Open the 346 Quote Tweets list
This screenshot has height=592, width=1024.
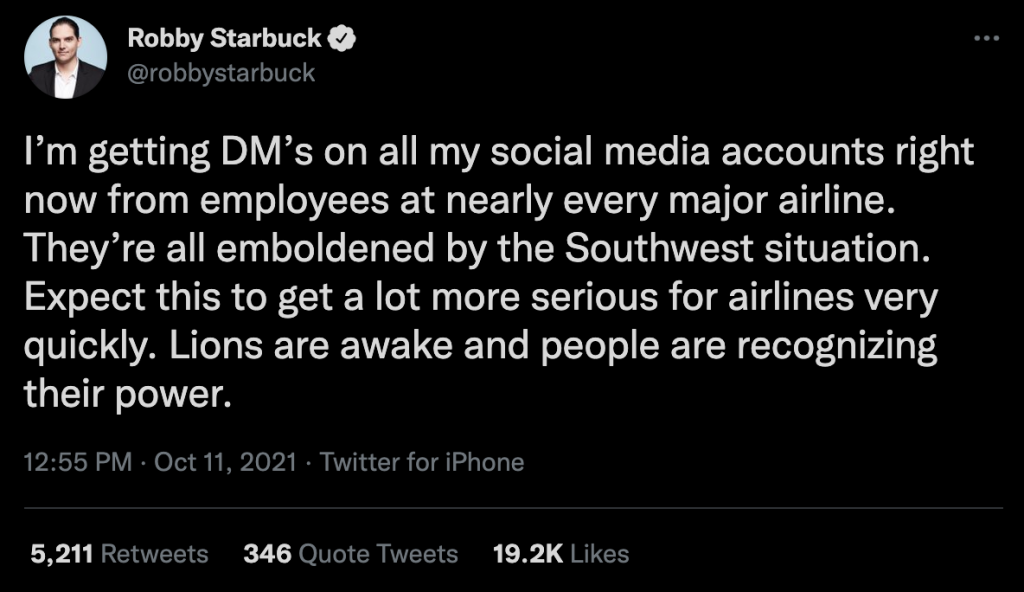(350, 554)
